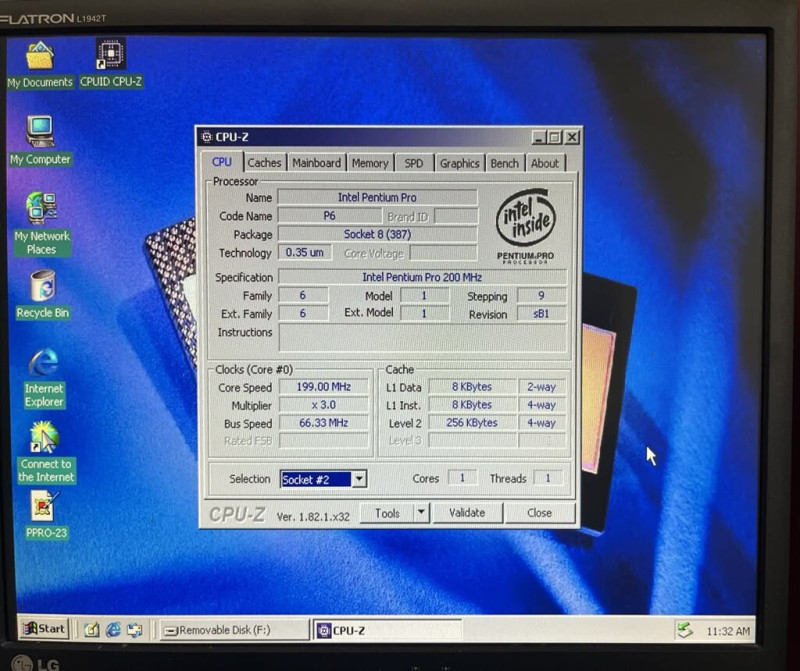Click the L1 Inst. 8 KBytes value

click(472, 405)
